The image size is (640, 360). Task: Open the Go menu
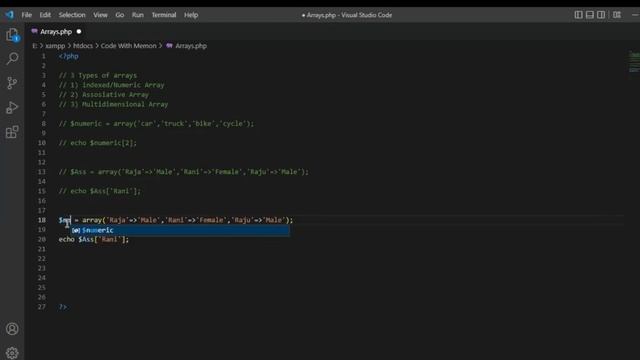[x=120, y=15]
